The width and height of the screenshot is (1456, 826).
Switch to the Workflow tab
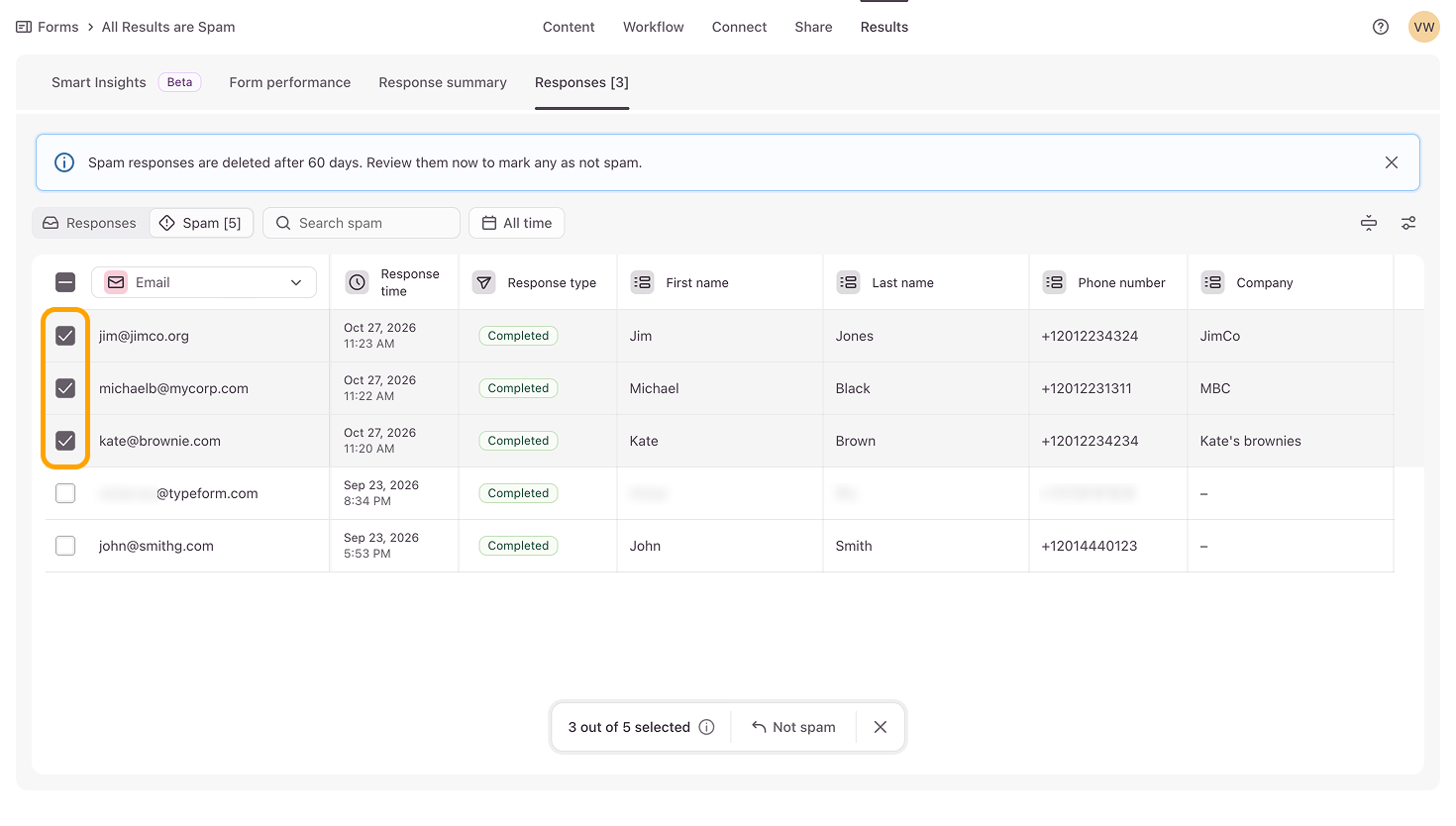pyautogui.click(x=654, y=27)
